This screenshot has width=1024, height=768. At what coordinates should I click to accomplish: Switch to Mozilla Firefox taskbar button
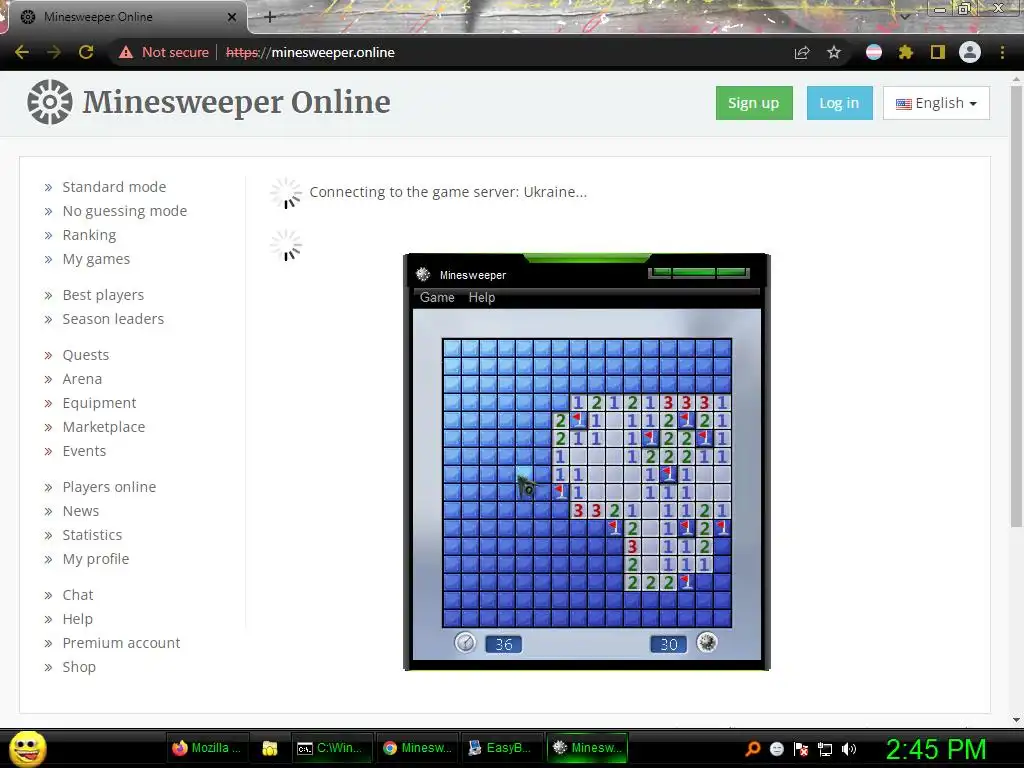click(206, 748)
